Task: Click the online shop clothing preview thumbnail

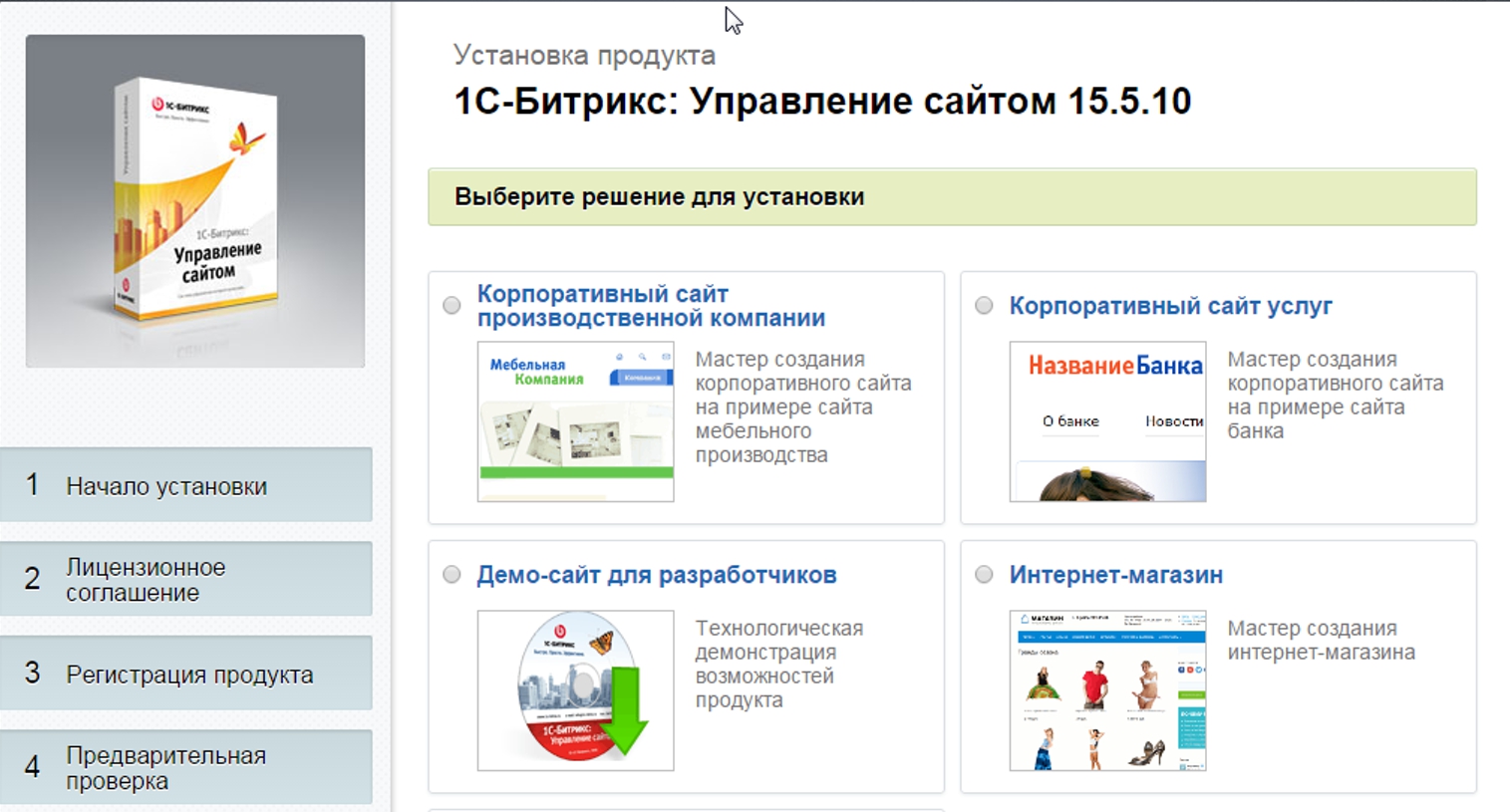Action: coord(1107,690)
